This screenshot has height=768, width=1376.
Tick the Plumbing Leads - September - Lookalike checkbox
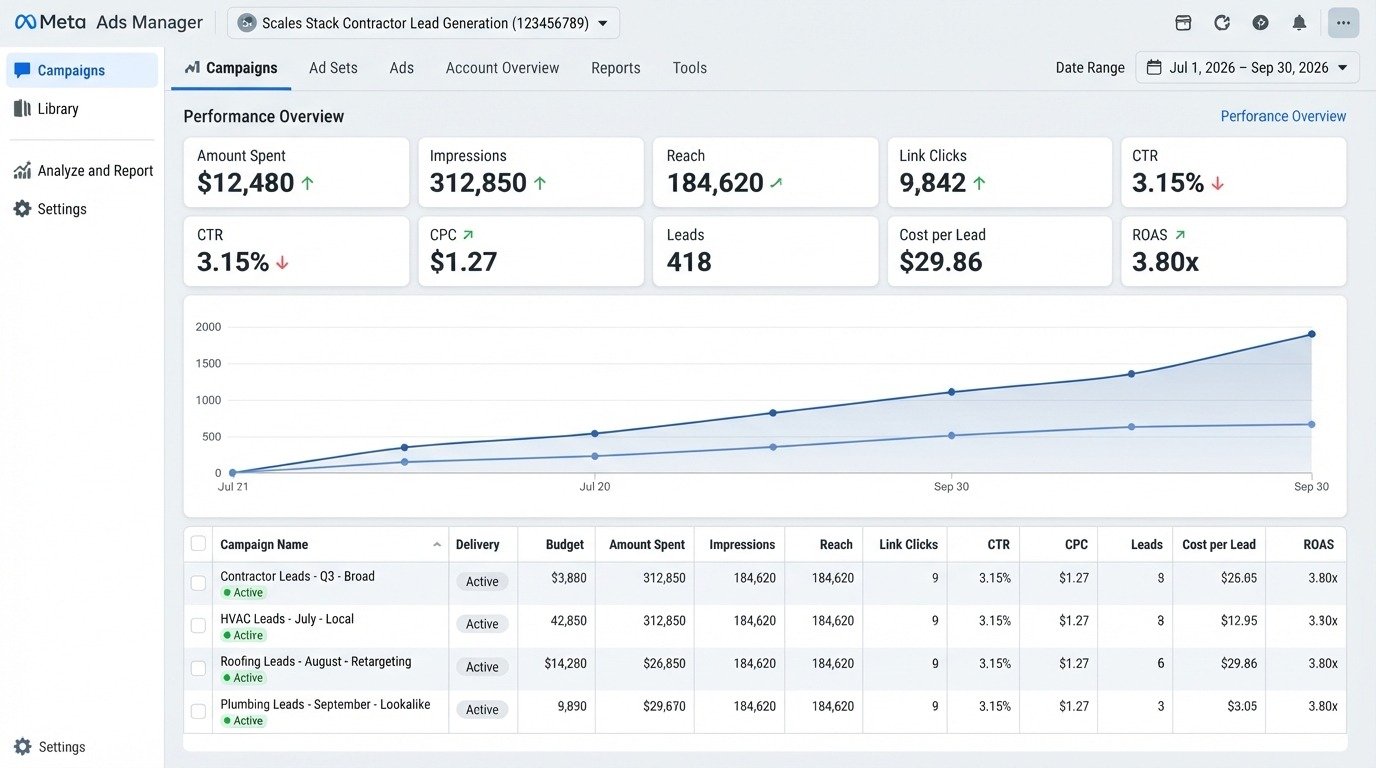pos(198,711)
